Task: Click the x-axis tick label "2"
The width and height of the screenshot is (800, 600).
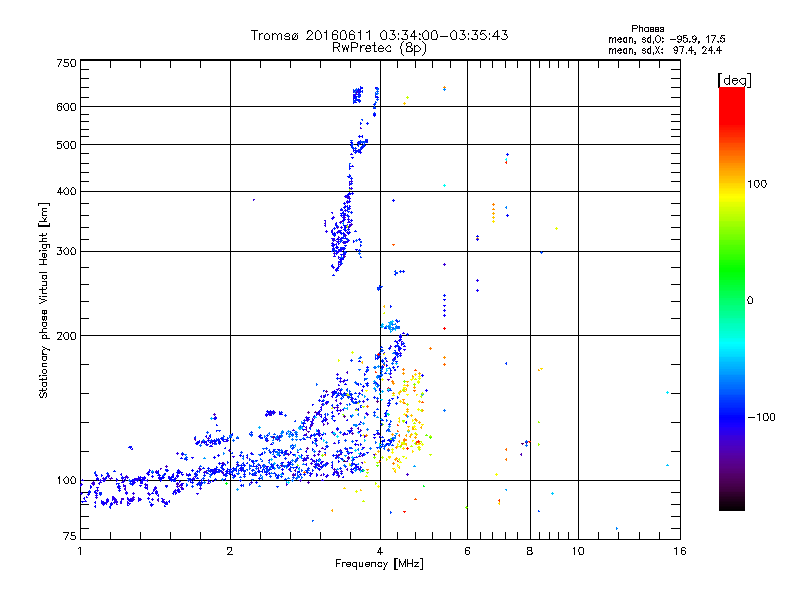Action: click(230, 551)
